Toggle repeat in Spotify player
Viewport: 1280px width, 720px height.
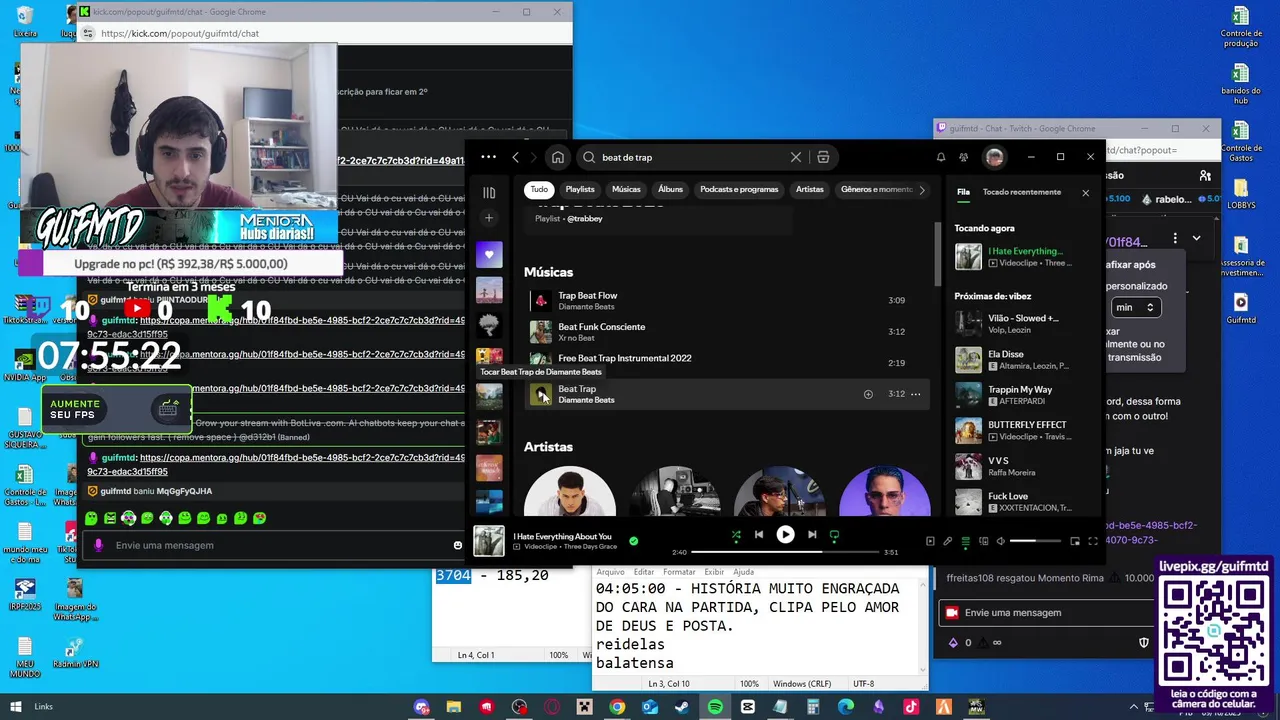tap(834, 535)
